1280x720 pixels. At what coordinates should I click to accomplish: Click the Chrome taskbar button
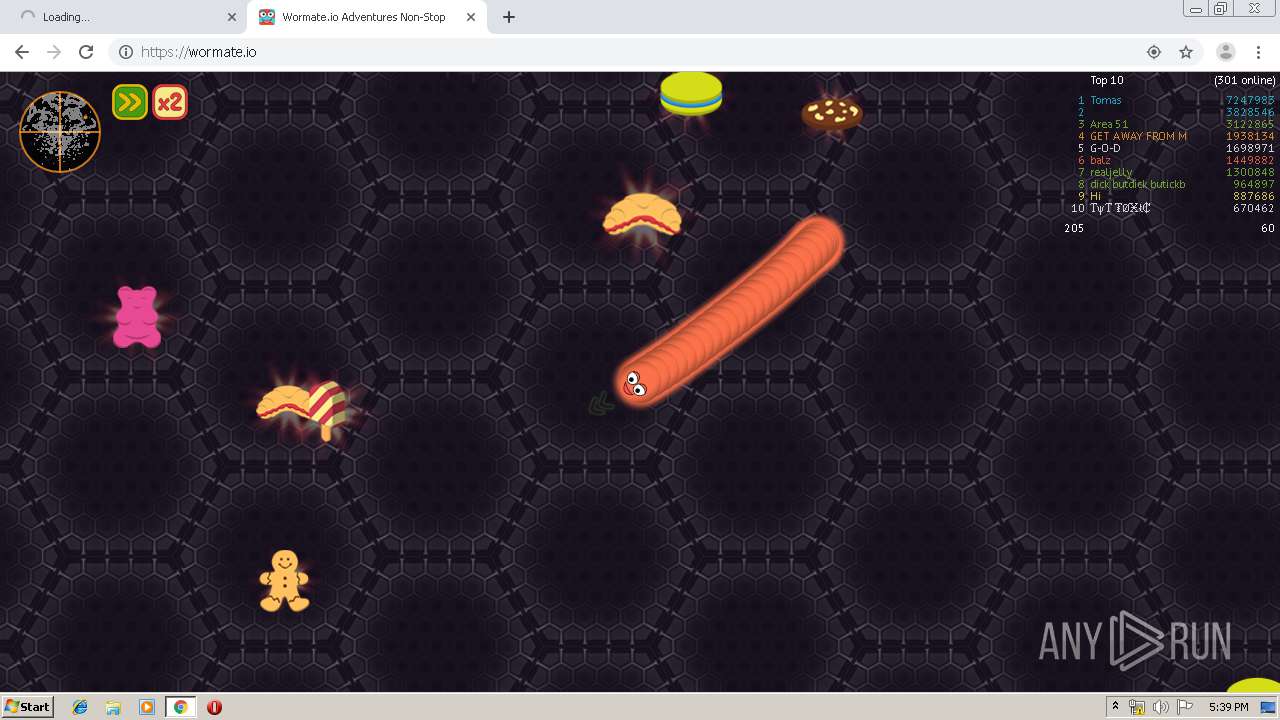(x=181, y=707)
